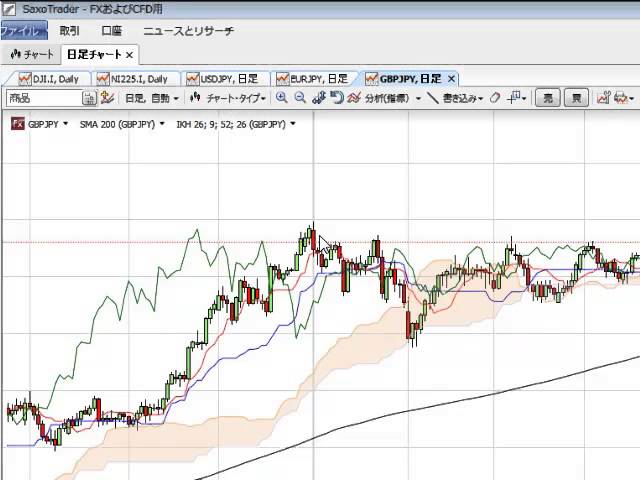Open the チャート・タイプ dropdown
Screen dimensions: 640x480
pos(230,98)
